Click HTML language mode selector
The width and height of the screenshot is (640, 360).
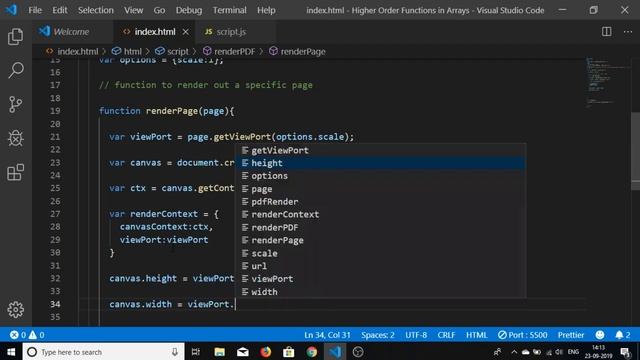click(x=476, y=335)
